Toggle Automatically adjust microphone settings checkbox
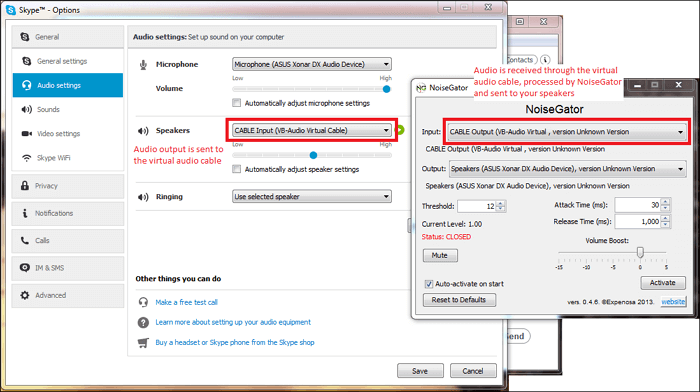This screenshot has height=392, width=700. point(237,103)
